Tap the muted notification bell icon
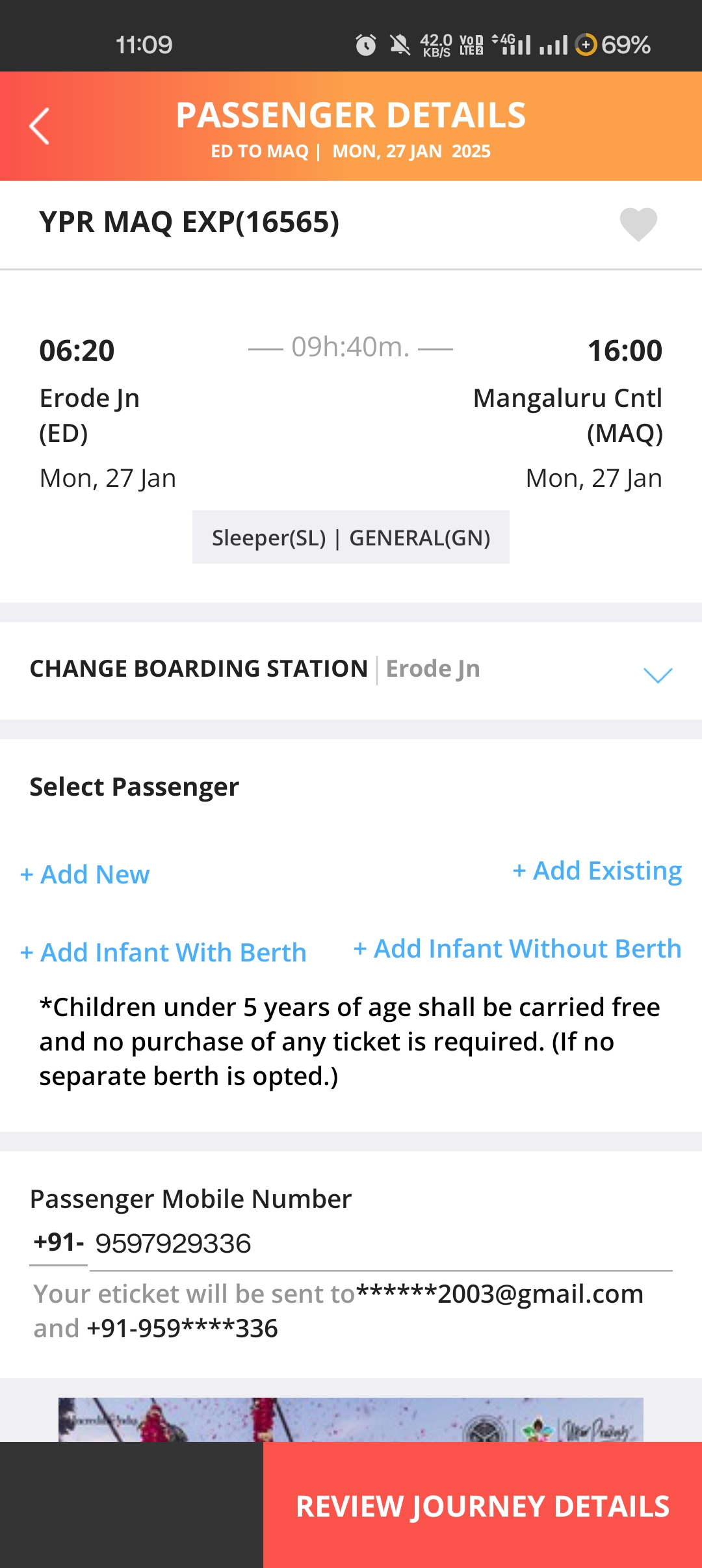The width and height of the screenshot is (702, 1568). (x=400, y=45)
